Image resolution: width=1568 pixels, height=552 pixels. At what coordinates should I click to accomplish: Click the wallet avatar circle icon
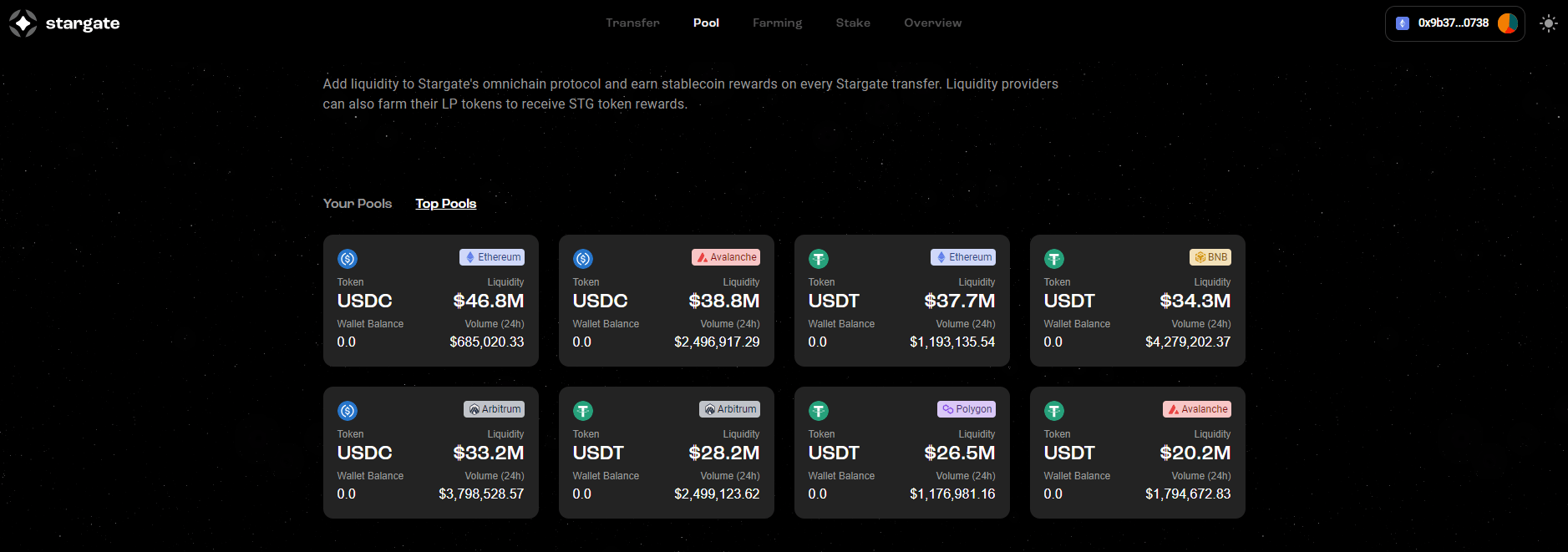click(1508, 23)
